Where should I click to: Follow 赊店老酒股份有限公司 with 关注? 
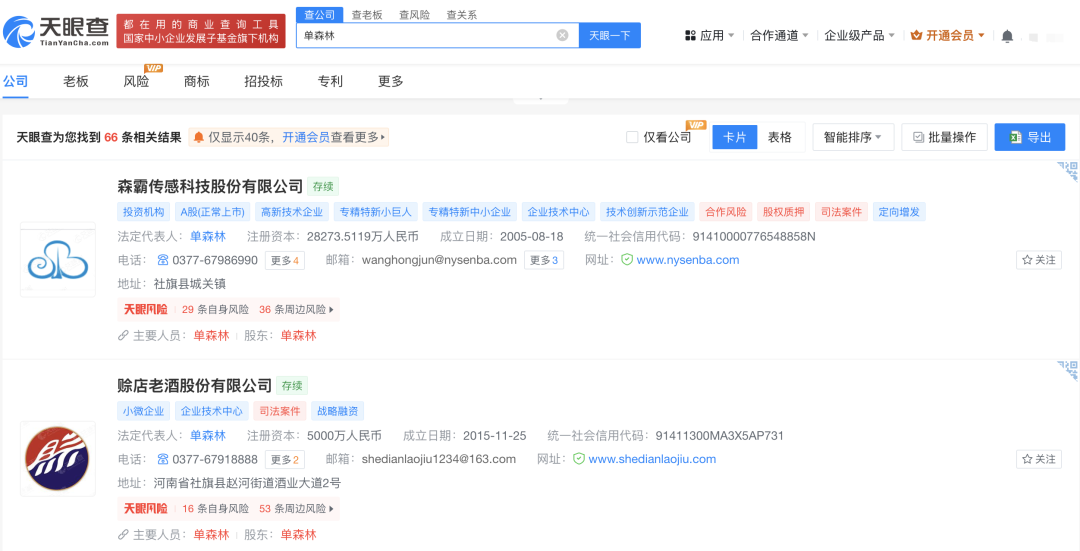pyautogui.click(x=1039, y=459)
